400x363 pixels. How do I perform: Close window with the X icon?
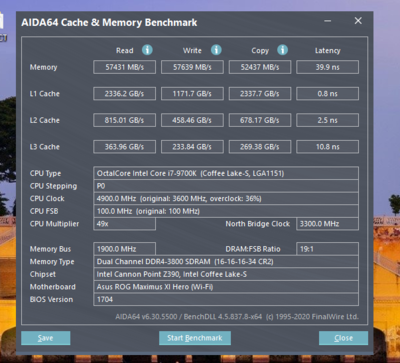358,21
